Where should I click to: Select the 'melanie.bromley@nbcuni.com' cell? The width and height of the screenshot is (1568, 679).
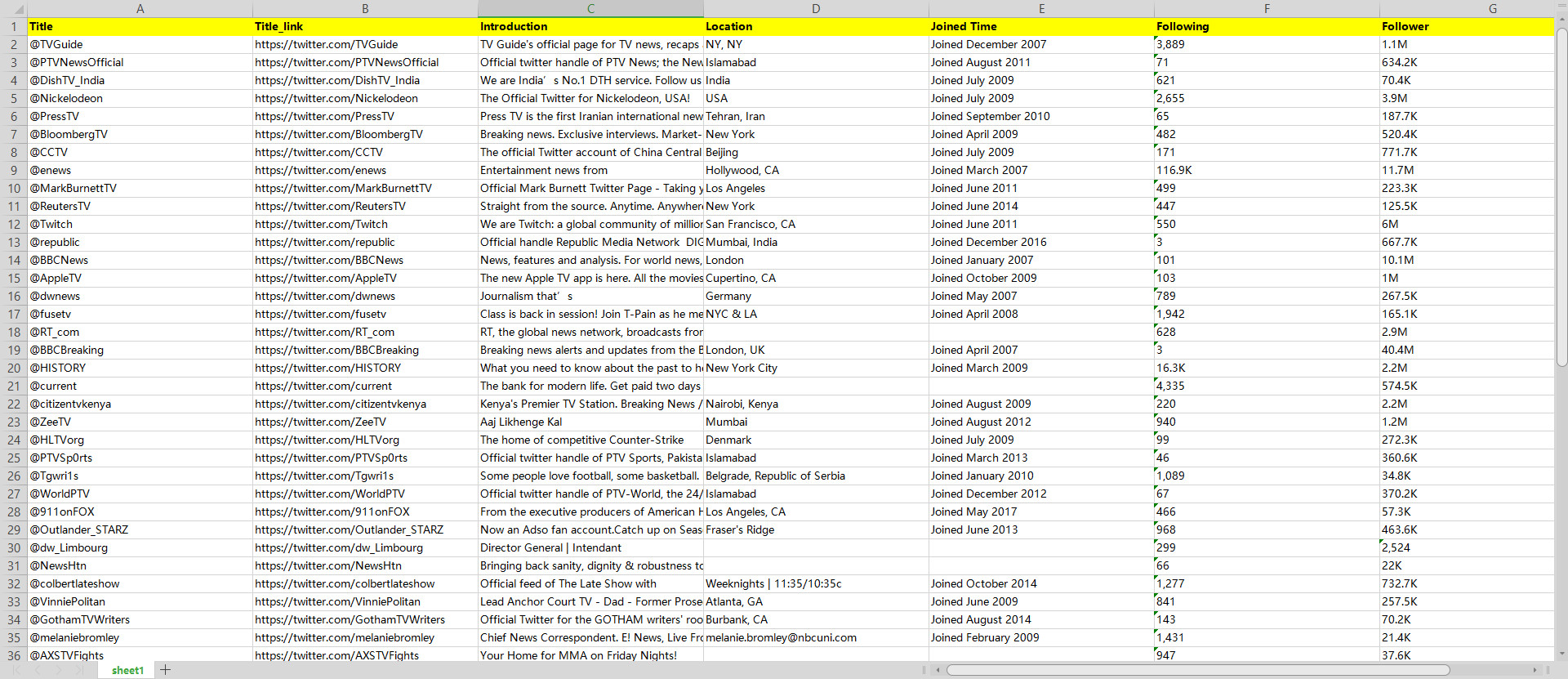tap(816, 637)
